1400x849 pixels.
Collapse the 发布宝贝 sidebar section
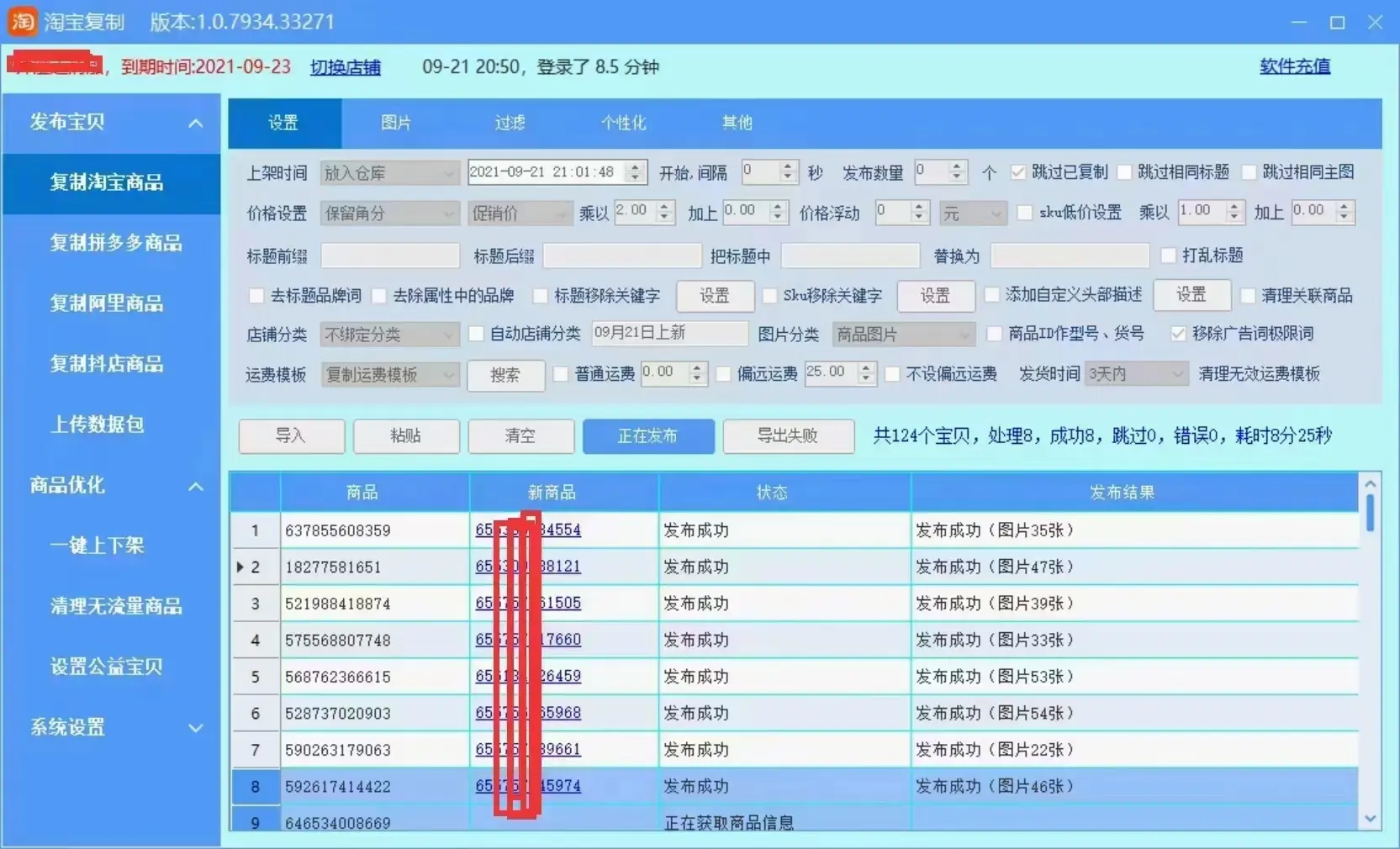click(x=195, y=124)
